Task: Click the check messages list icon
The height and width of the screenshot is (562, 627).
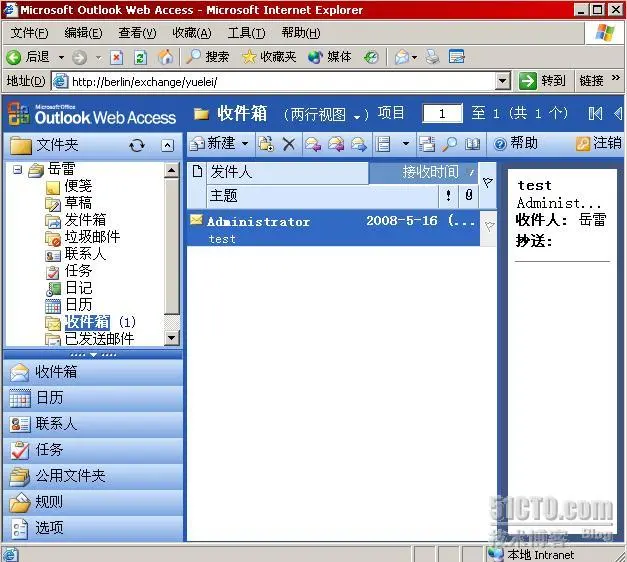Action: 383,144
